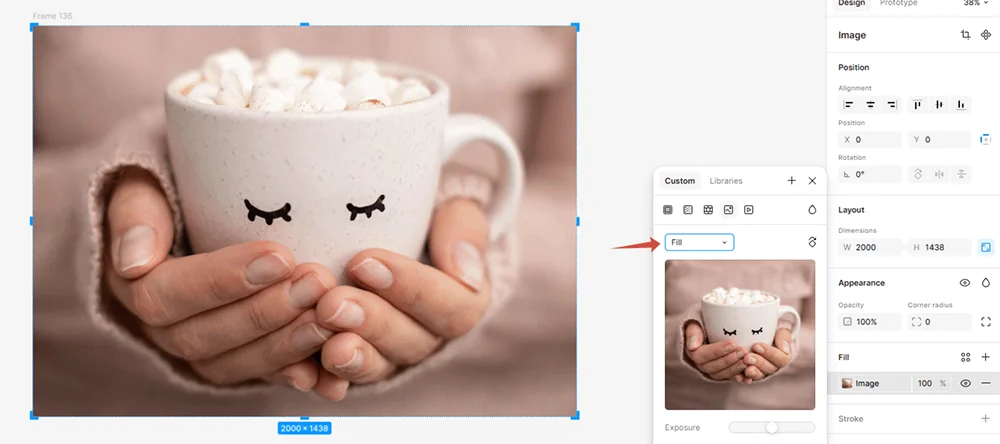Select video fill type icon

749,209
